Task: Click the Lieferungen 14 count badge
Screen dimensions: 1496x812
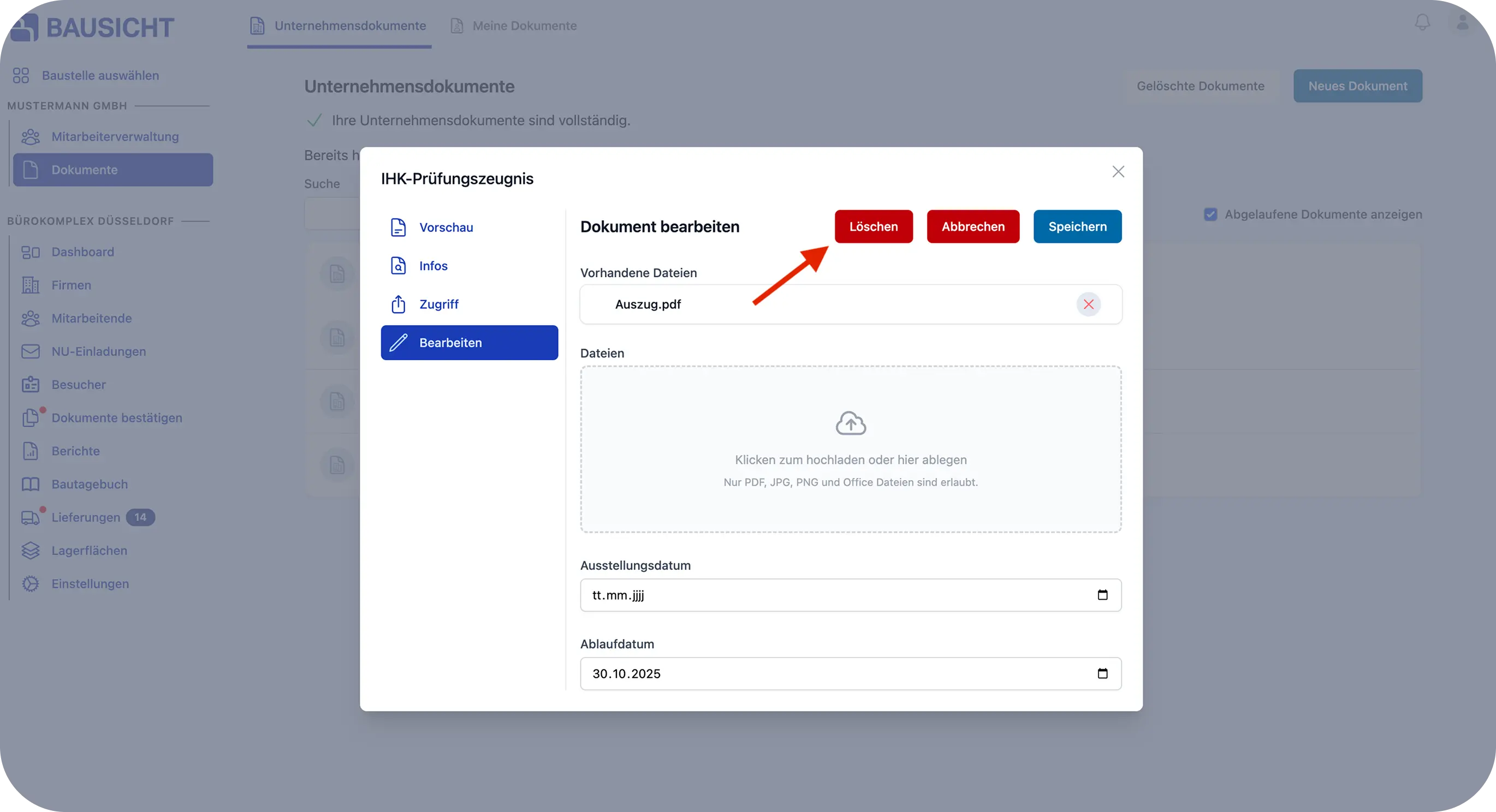Action: point(140,517)
